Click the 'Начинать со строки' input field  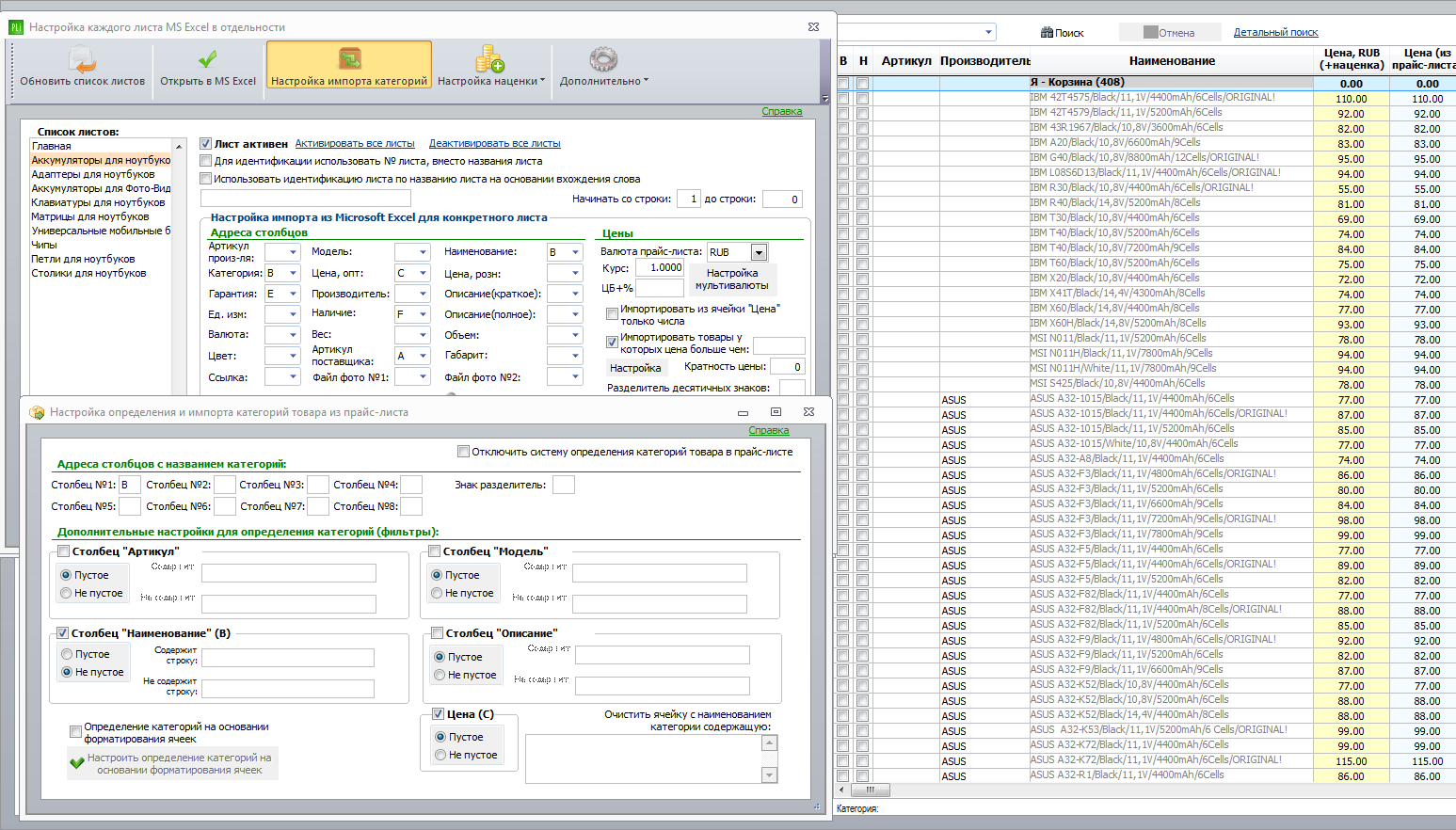point(689,199)
